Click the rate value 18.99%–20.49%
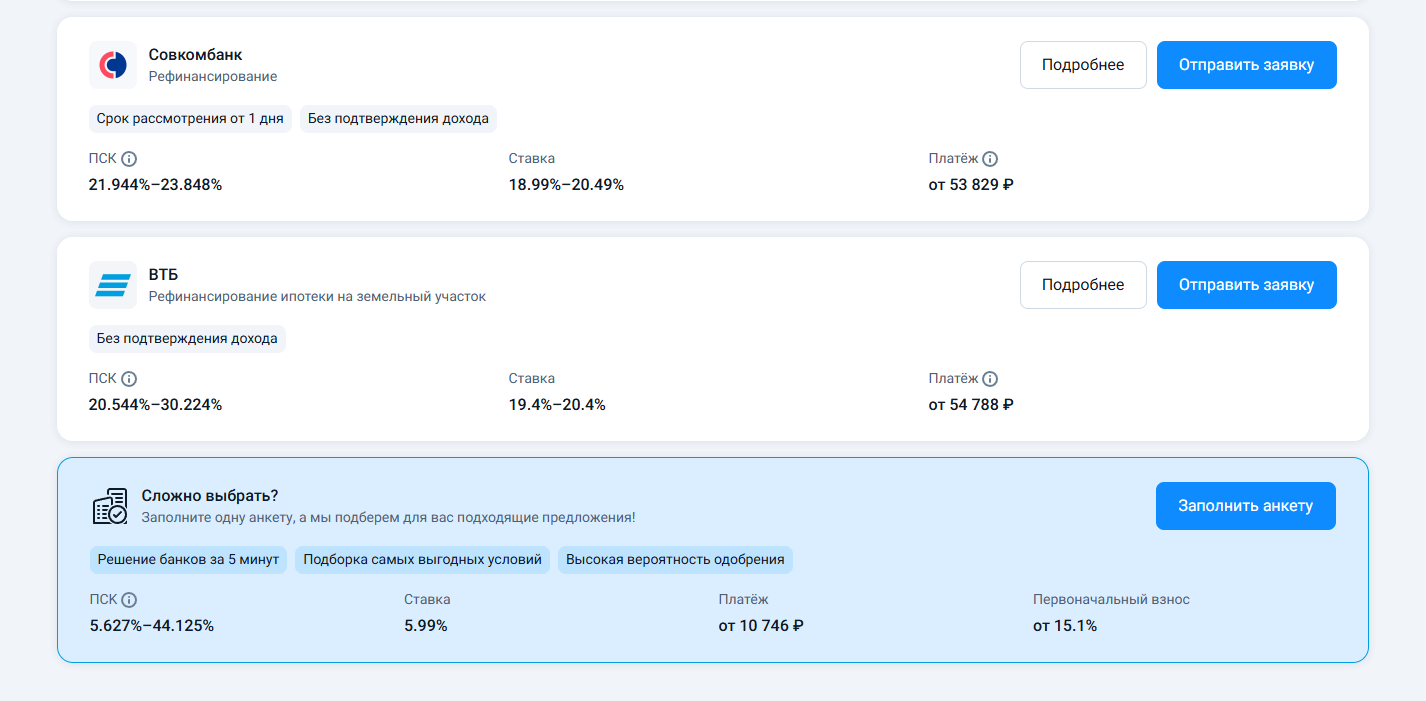The image size is (1426, 701). point(566,185)
